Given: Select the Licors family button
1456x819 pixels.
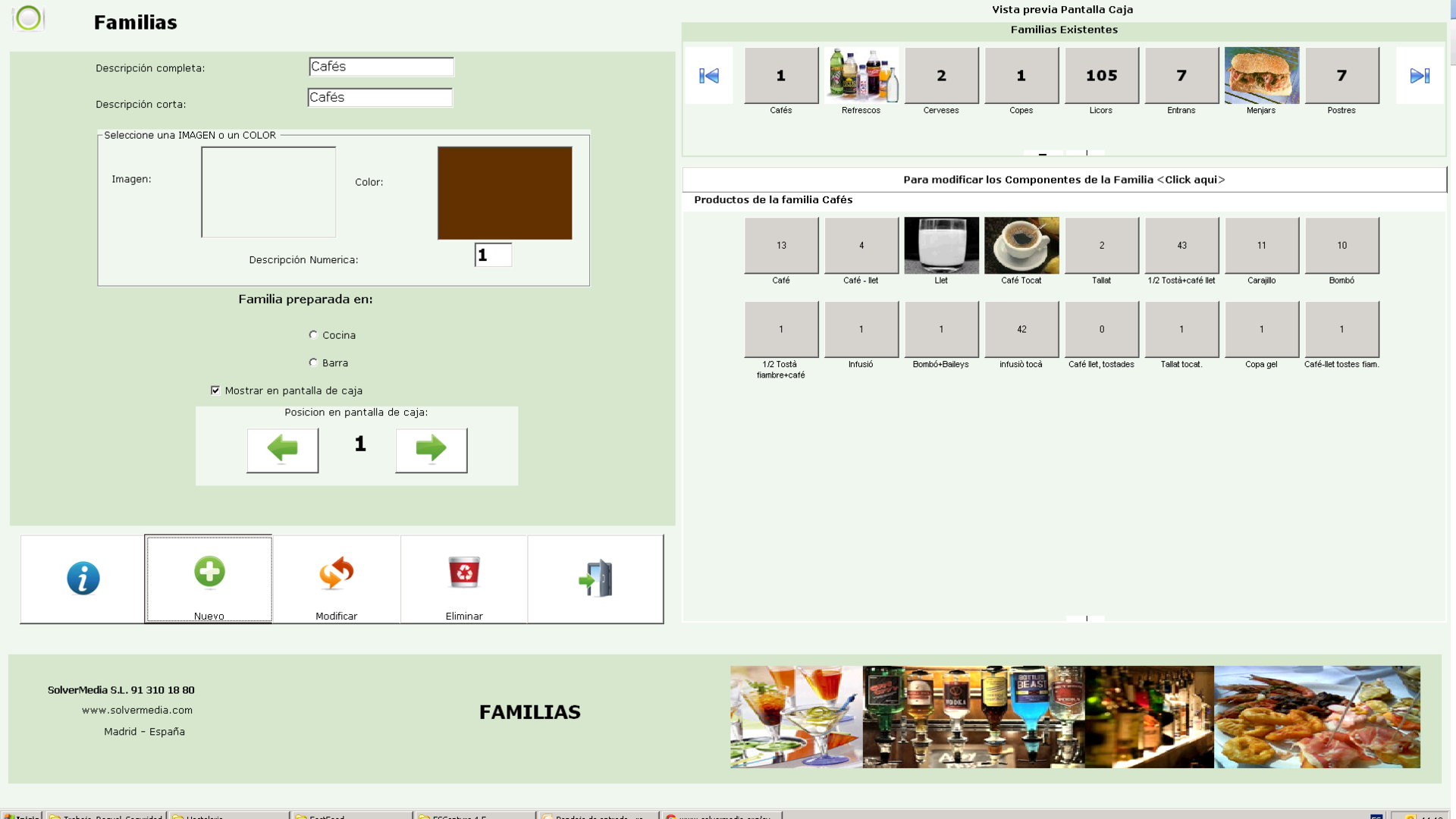Looking at the screenshot, I should (x=1101, y=76).
